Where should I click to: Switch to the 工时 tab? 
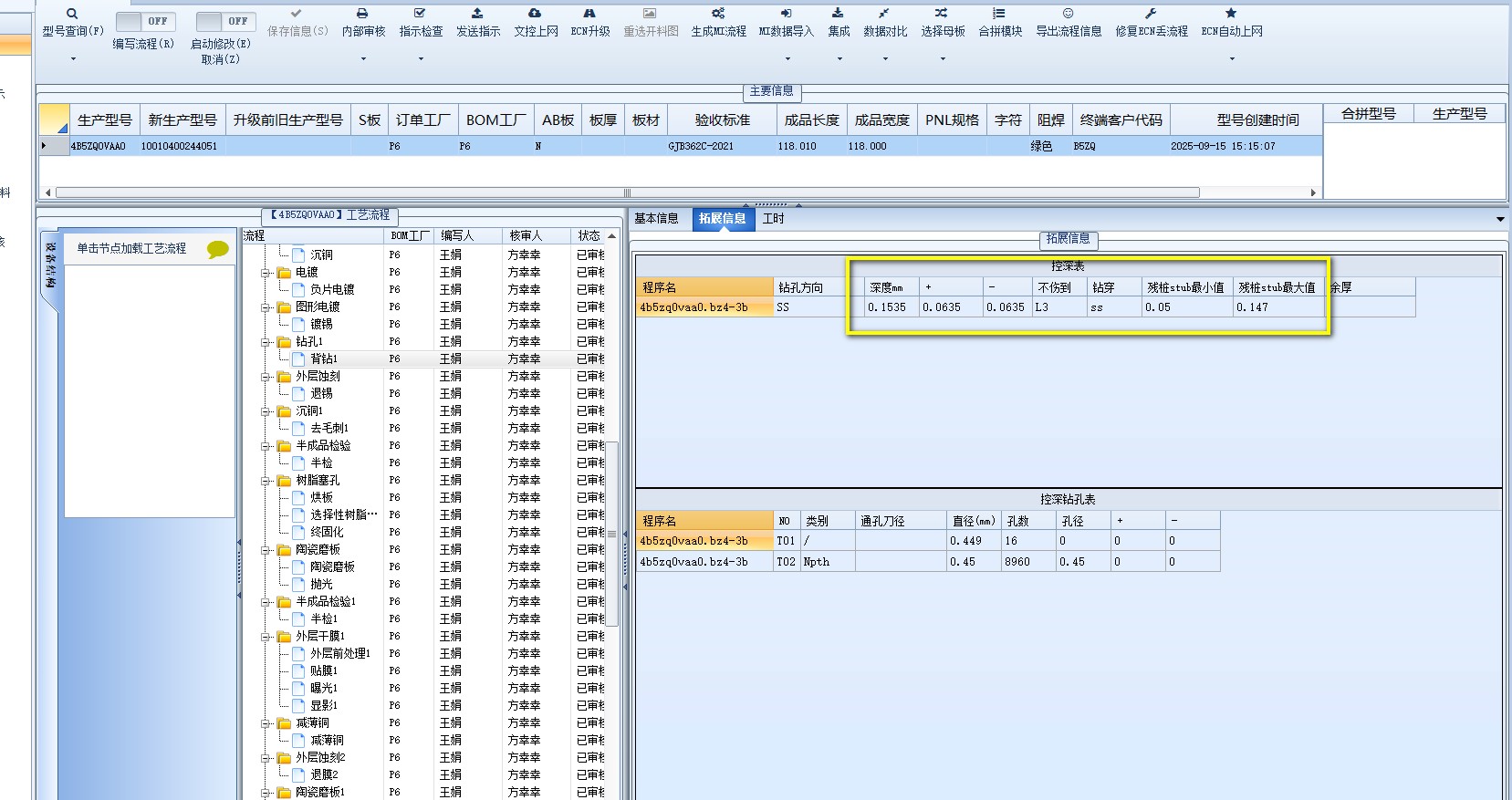pos(774,219)
